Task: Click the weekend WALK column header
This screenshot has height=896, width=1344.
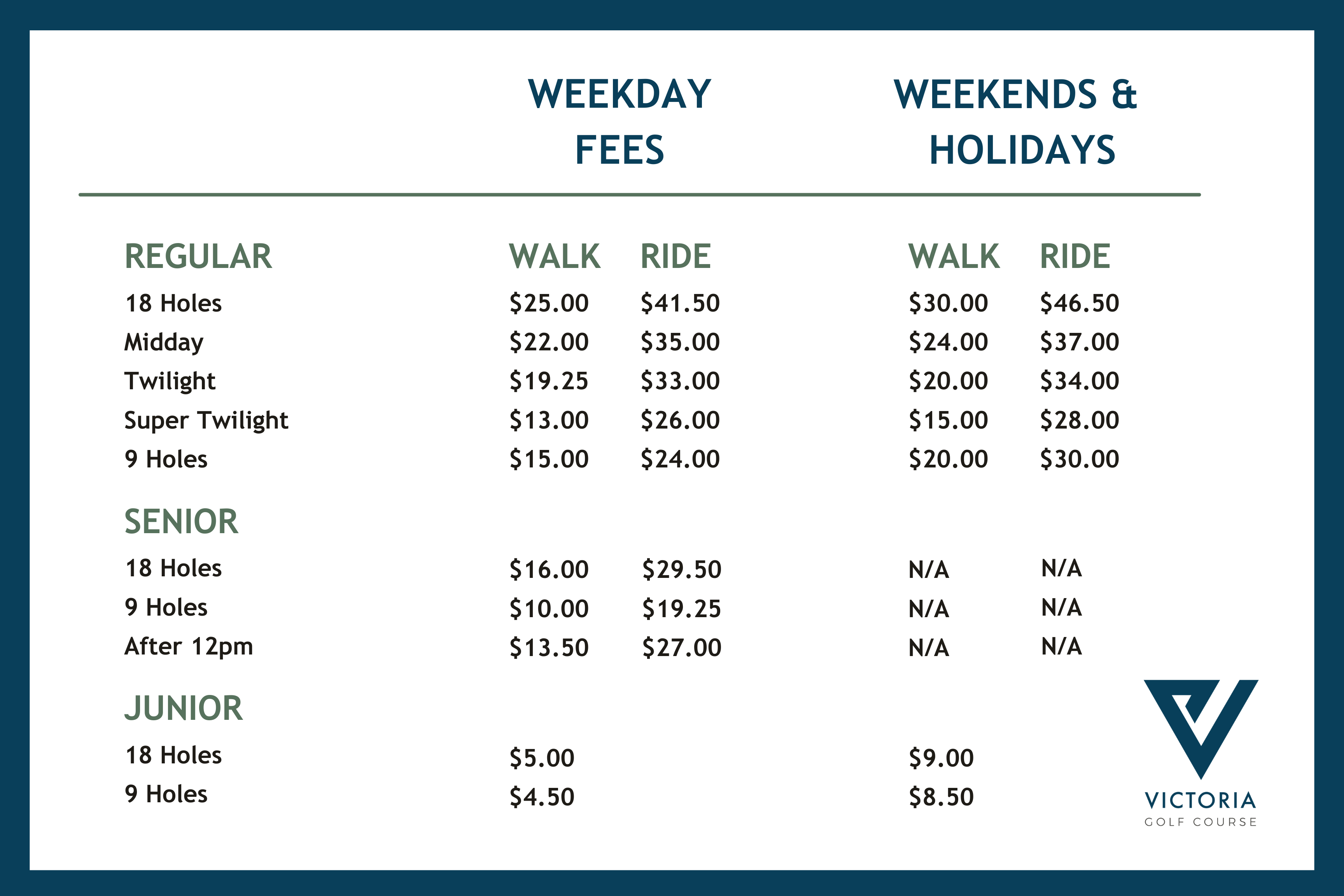Action: pos(954,256)
